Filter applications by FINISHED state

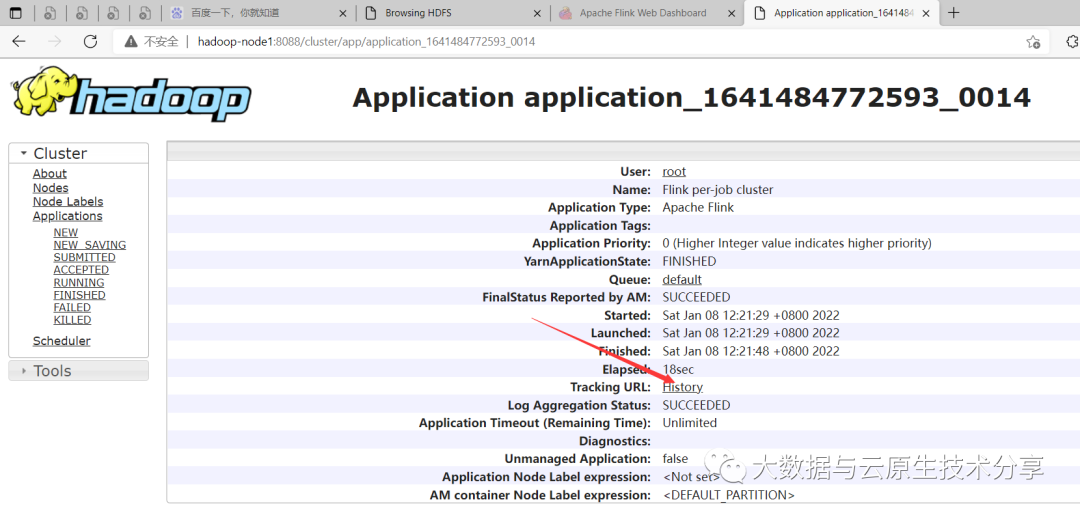80,295
